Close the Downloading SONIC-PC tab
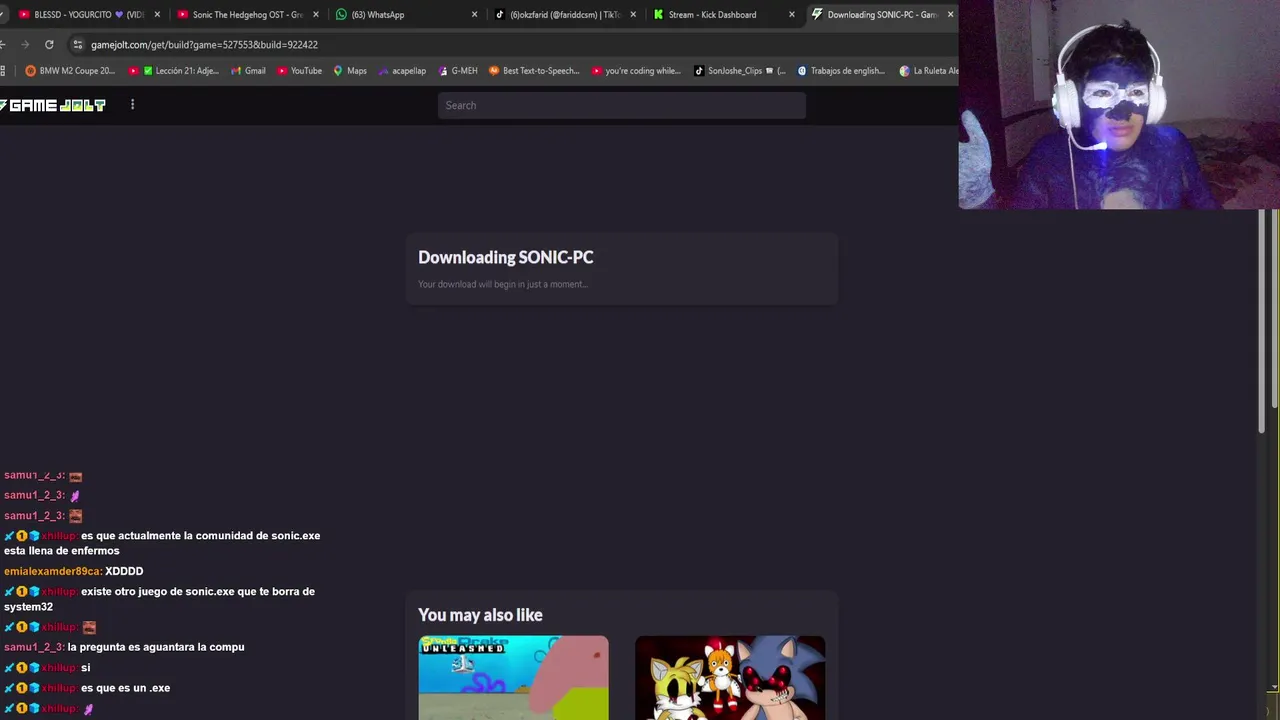1280x720 pixels. point(950,15)
